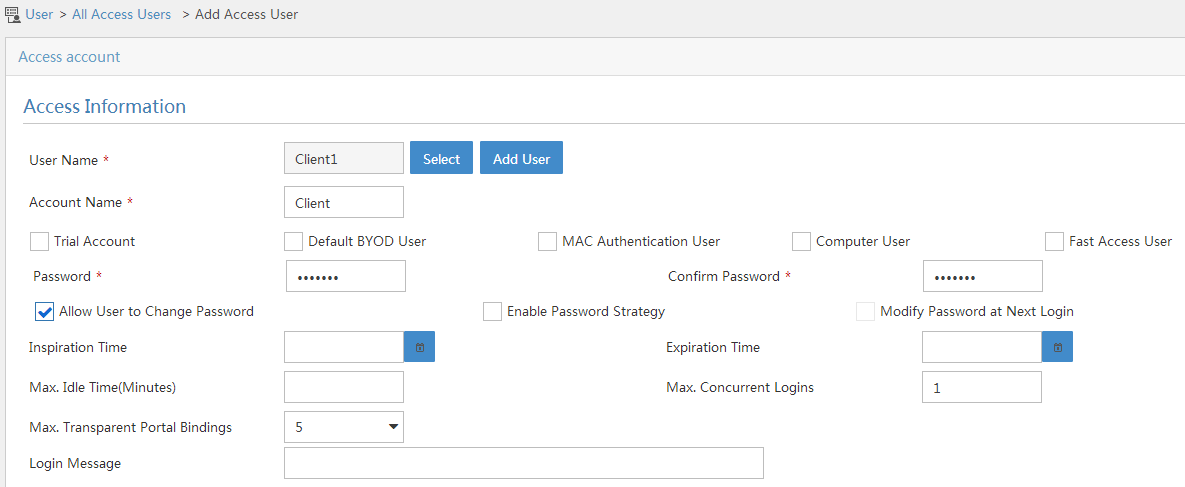This screenshot has height=487, width=1185.
Task: Check the Fast Access User box
Action: 1054,241
